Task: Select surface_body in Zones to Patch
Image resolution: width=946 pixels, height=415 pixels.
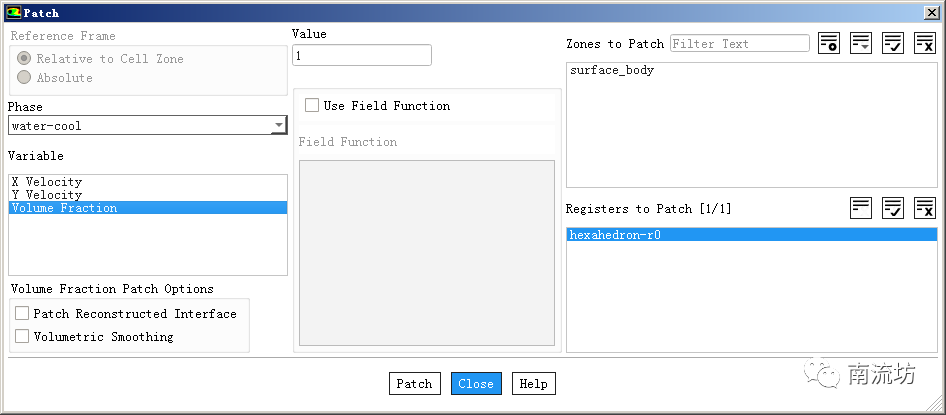Action: click(612, 71)
